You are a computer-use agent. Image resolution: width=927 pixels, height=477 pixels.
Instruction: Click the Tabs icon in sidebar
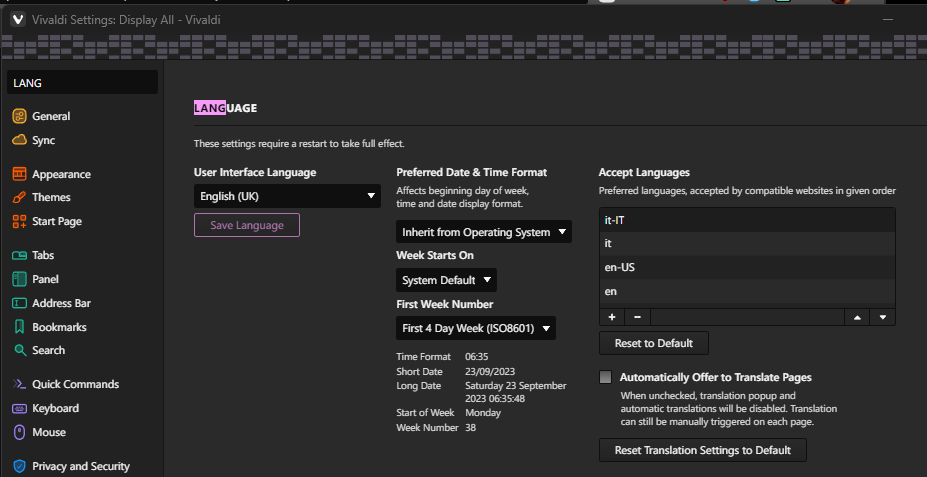pyautogui.click(x=20, y=255)
